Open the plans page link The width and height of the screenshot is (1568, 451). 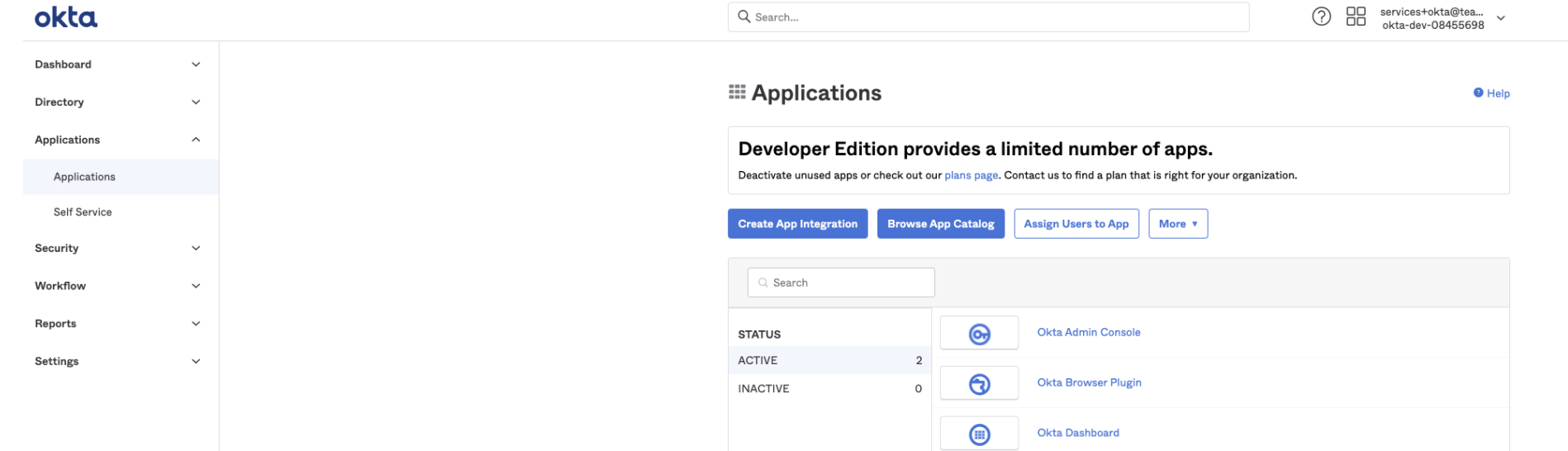(x=971, y=175)
